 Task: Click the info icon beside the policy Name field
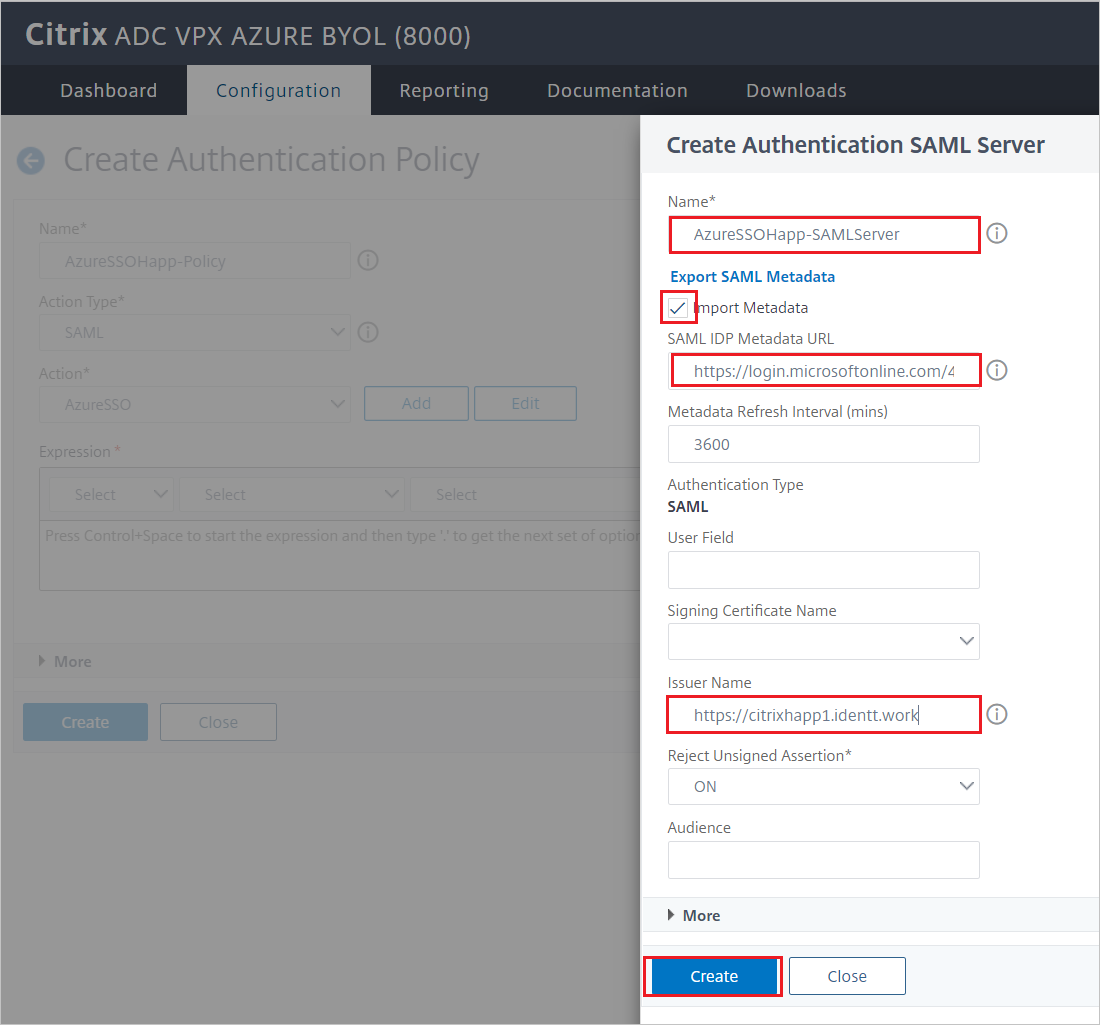(367, 260)
